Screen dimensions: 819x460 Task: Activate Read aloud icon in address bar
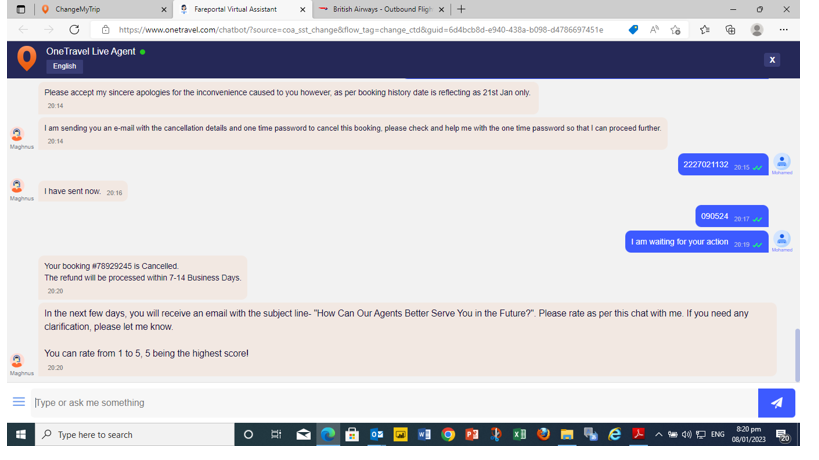(x=654, y=30)
